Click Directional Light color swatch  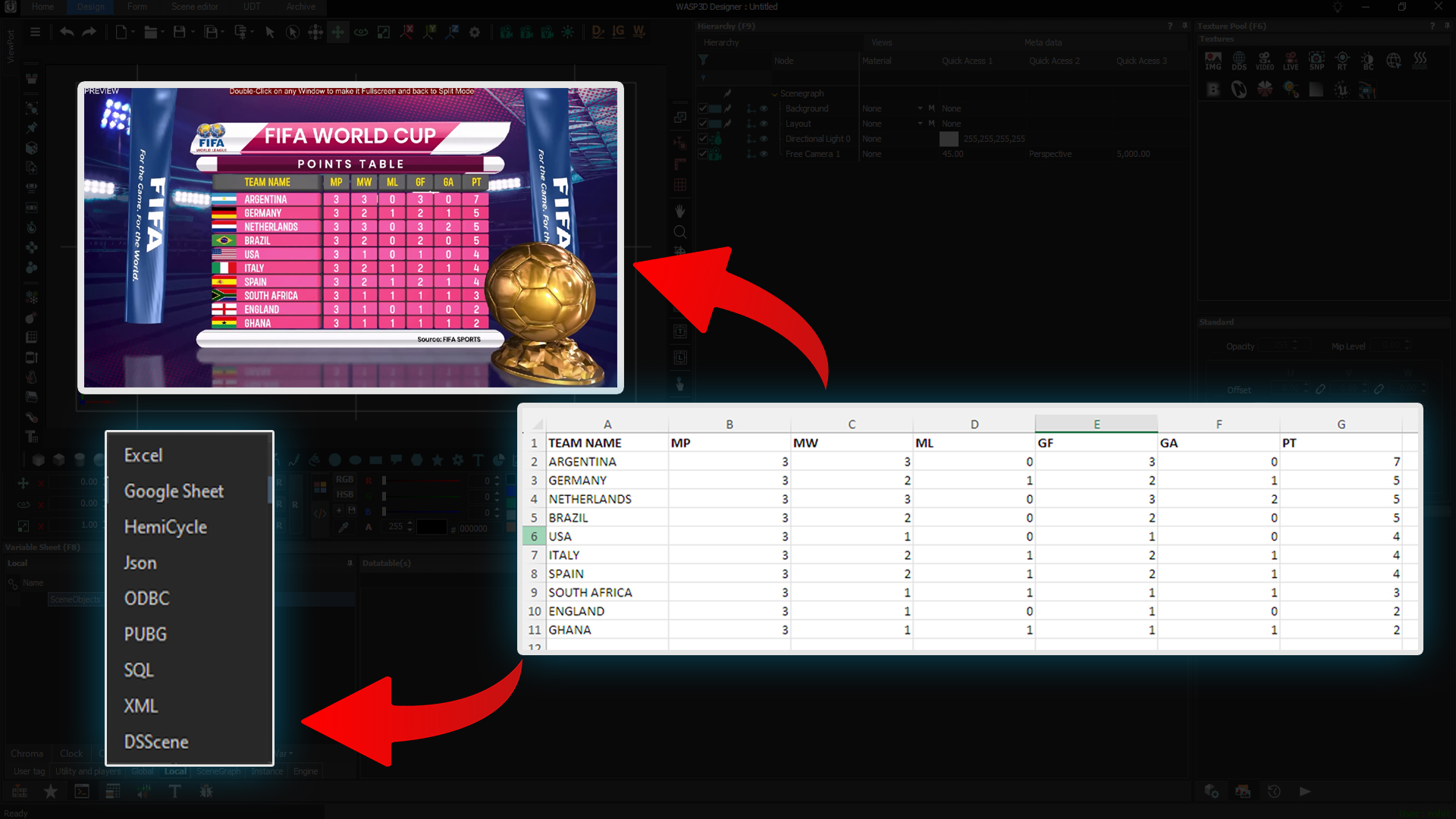[x=949, y=139]
